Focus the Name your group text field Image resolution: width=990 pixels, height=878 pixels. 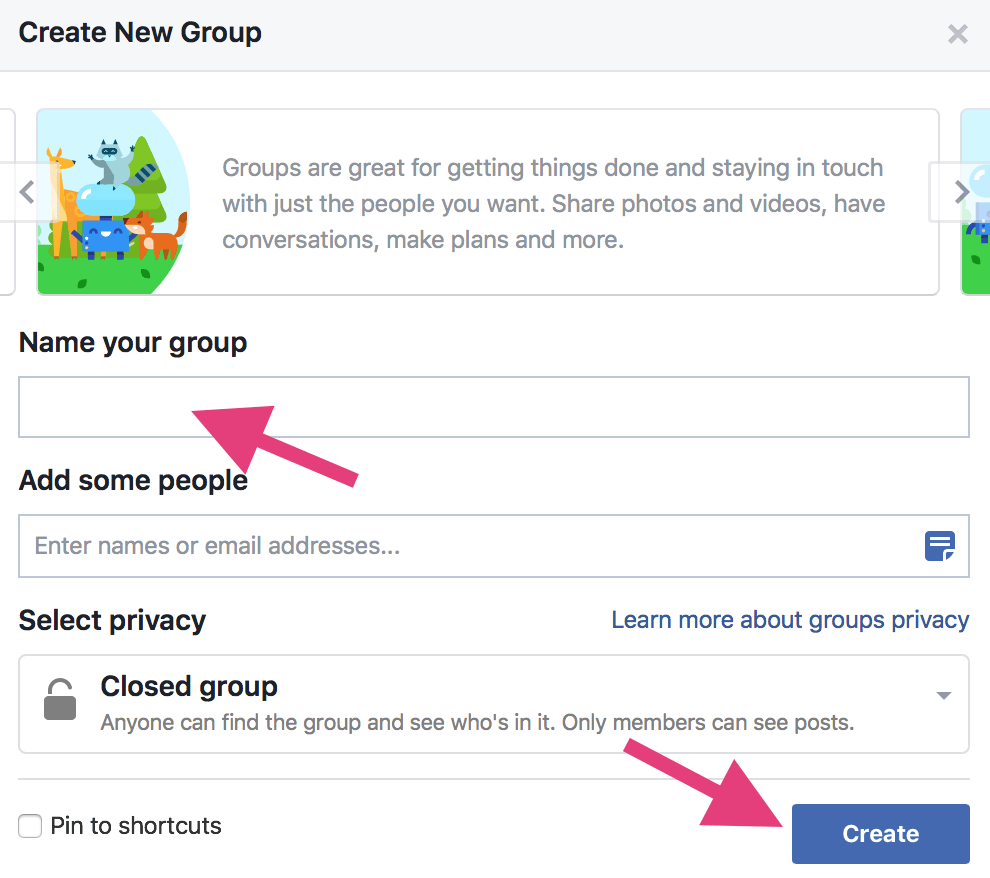[494, 407]
